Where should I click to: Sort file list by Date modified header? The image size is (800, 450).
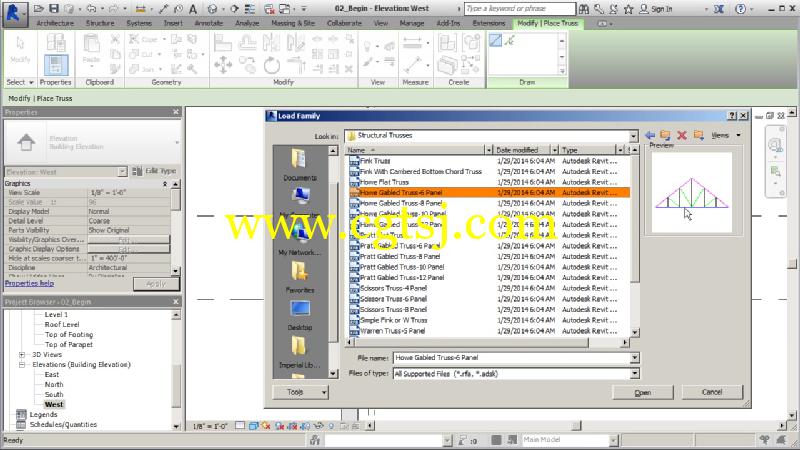pos(522,150)
